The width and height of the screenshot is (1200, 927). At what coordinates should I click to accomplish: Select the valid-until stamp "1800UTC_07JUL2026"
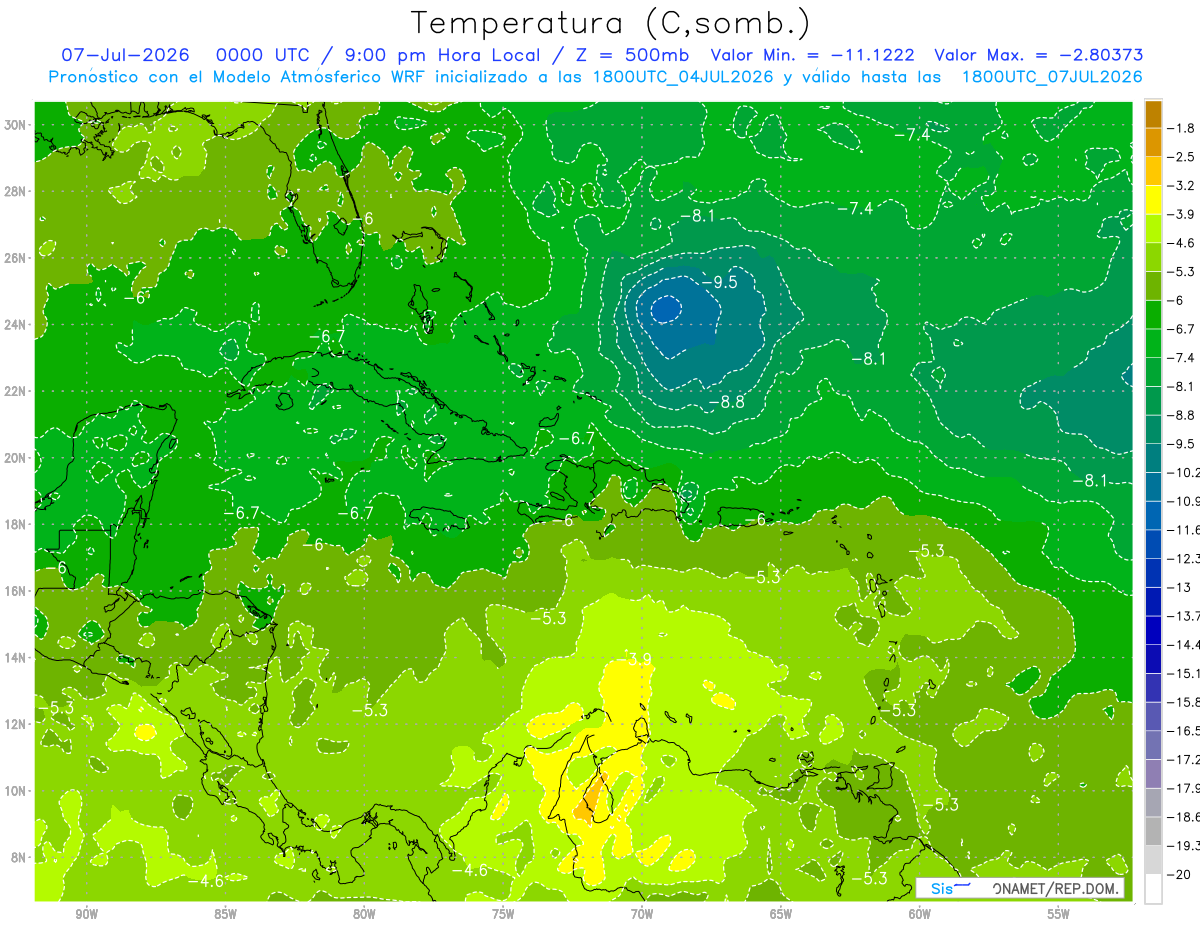point(1052,77)
